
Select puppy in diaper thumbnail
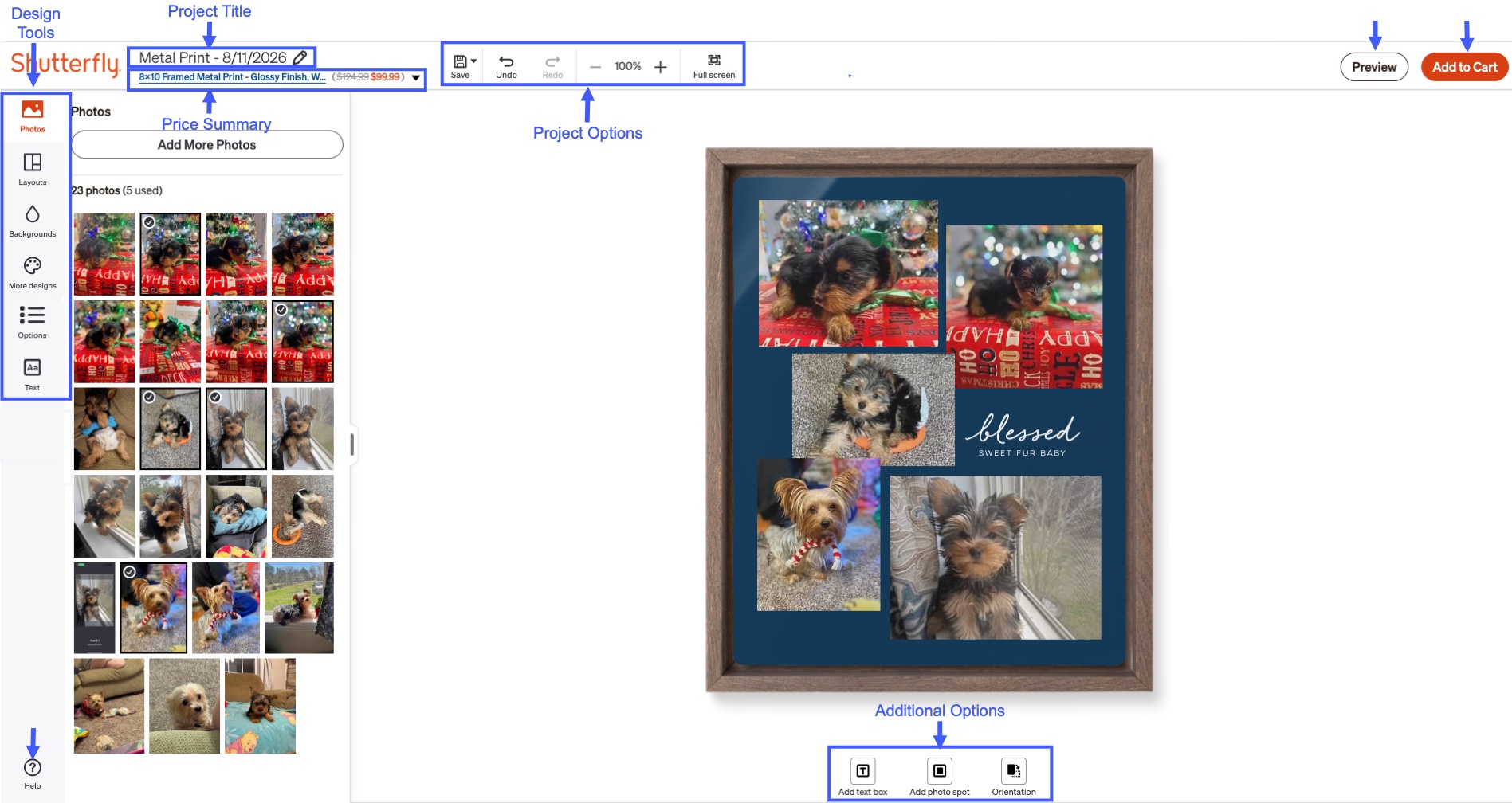[x=104, y=429]
